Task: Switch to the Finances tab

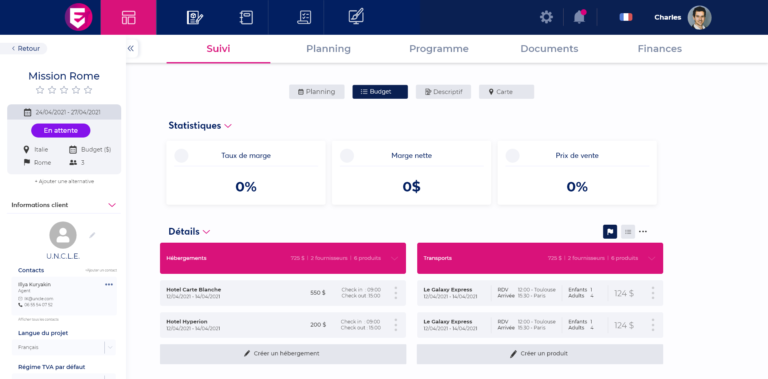Action: pyautogui.click(x=659, y=49)
